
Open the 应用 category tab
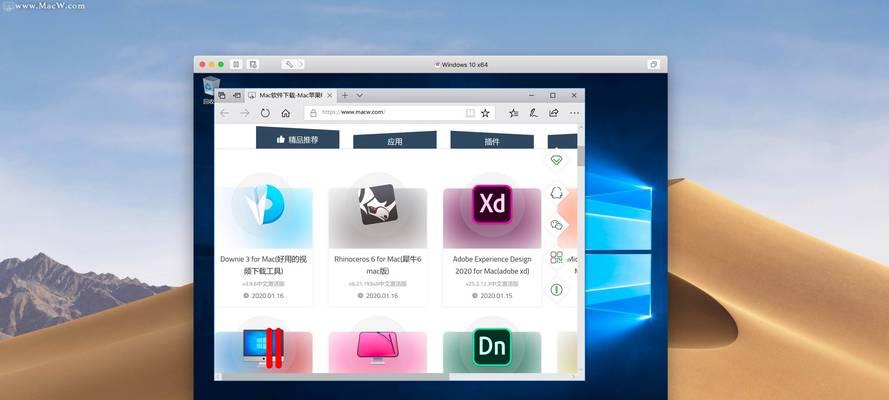pyautogui.click(x=395, y=141)
